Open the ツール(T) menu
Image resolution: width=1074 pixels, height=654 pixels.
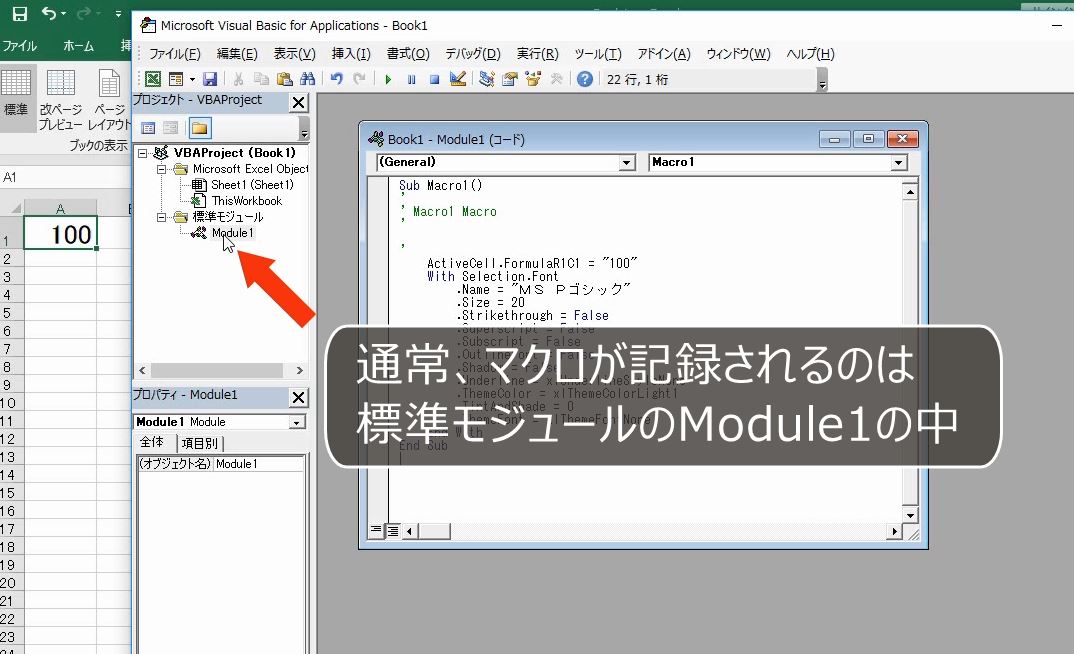pos(598,53)
